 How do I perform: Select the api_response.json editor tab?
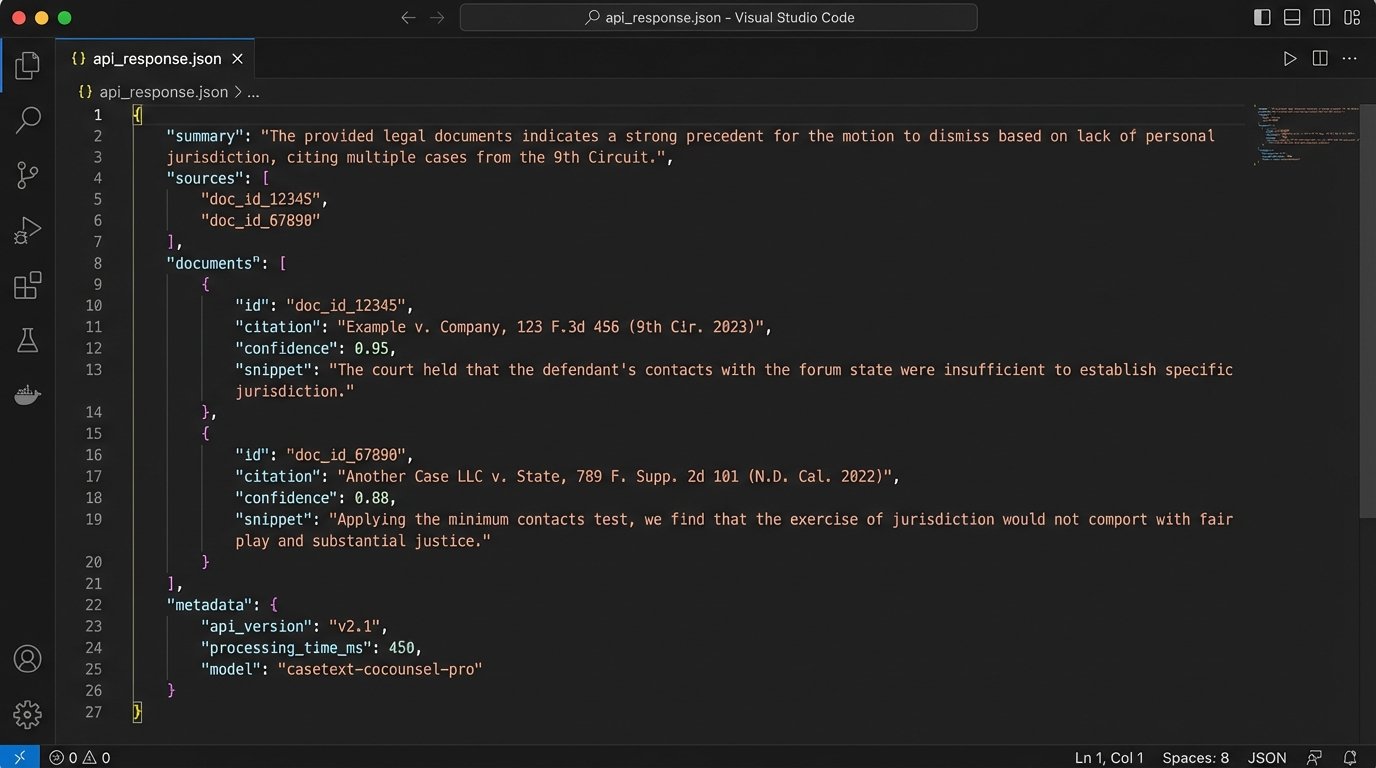click(x=156, y=59)
